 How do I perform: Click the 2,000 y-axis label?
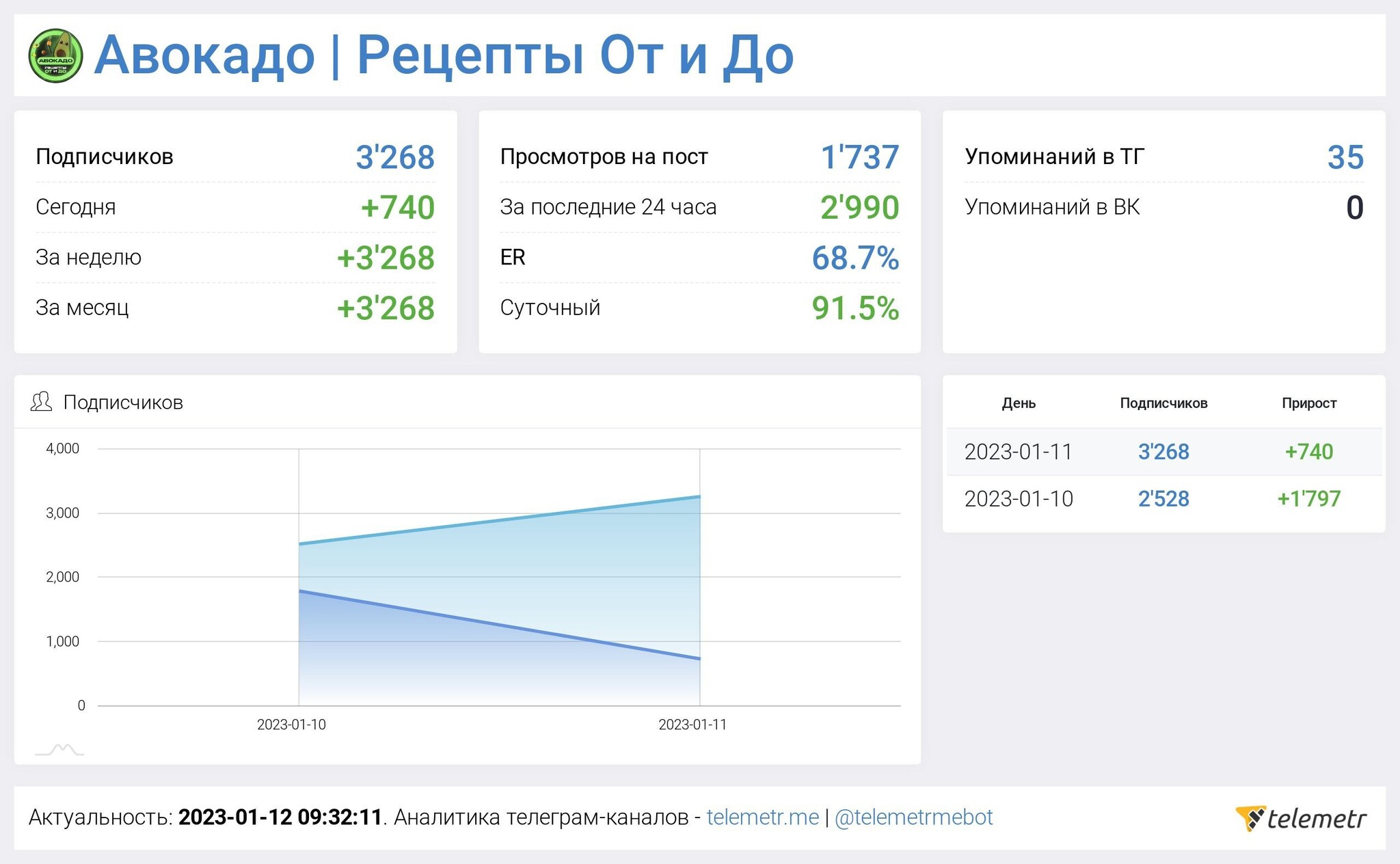point(62,577)
